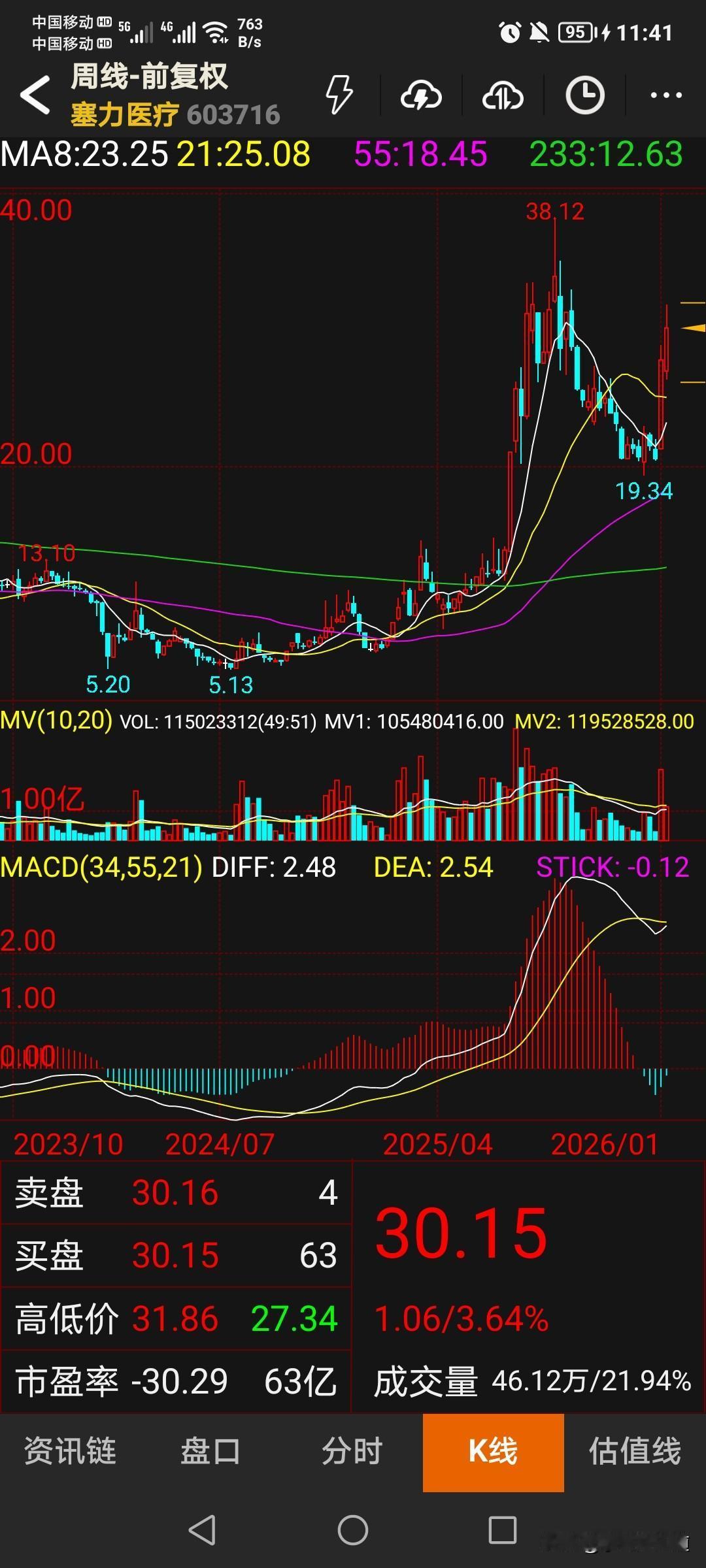This screenshot has width=706, height=1568.
Task: Tap the 40.00 price axis label
Action: (x=37, y=210)
